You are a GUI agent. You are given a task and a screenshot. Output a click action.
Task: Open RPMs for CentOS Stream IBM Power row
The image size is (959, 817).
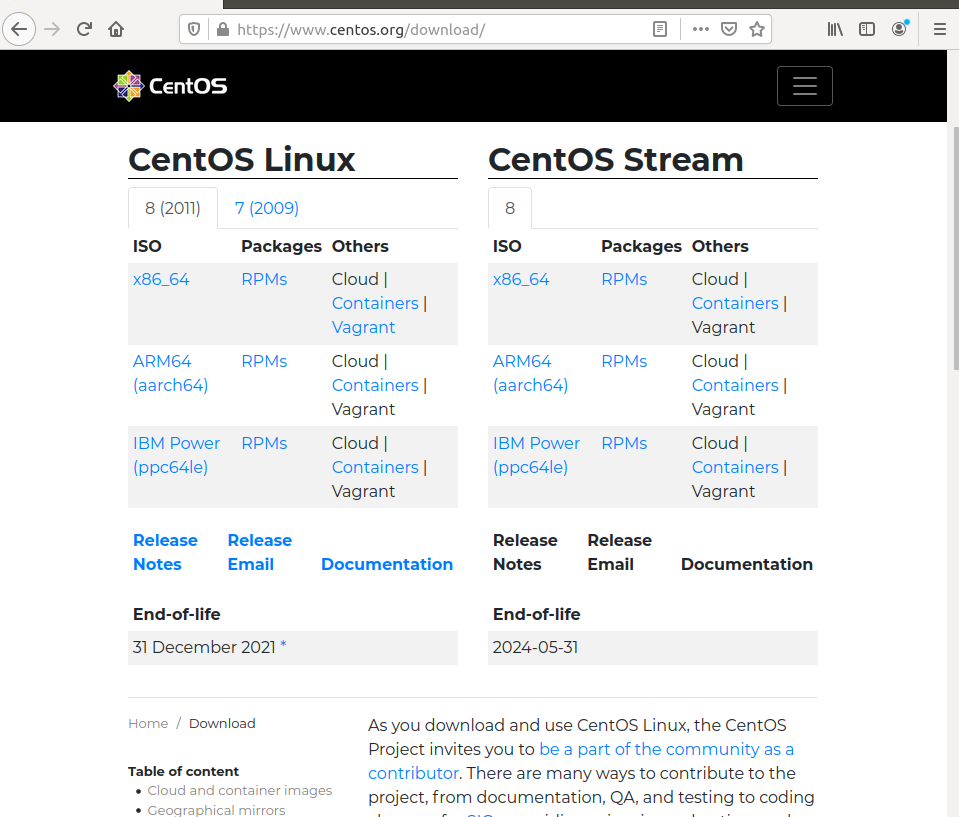pyautogui.click(x=624, y=443)
